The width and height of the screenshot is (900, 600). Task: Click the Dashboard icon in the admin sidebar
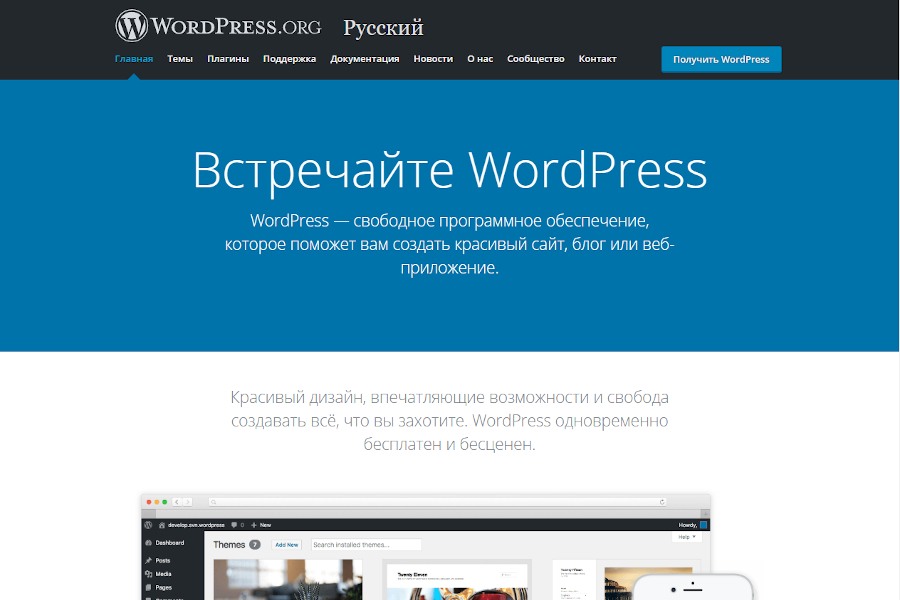(x=148, y=543)
